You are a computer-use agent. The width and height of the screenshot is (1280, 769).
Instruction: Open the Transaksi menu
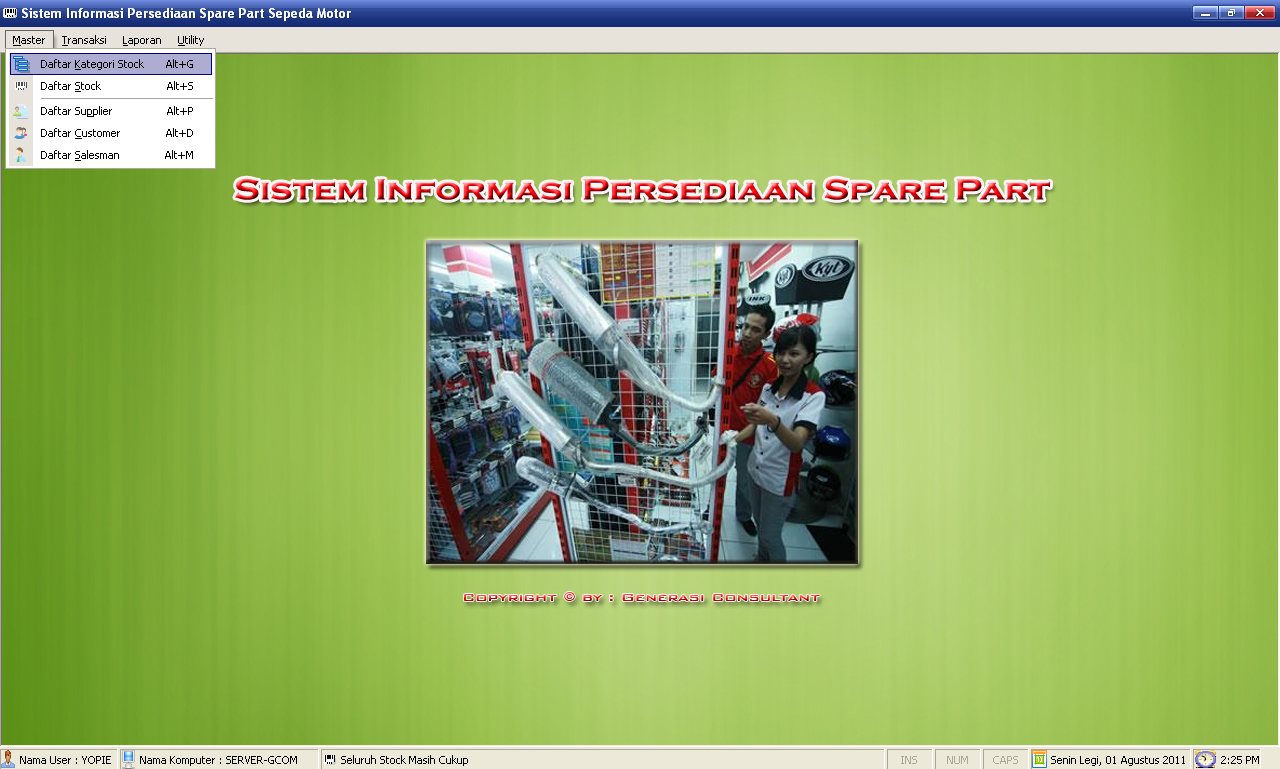pyautogui.click(x=84, y=40)
